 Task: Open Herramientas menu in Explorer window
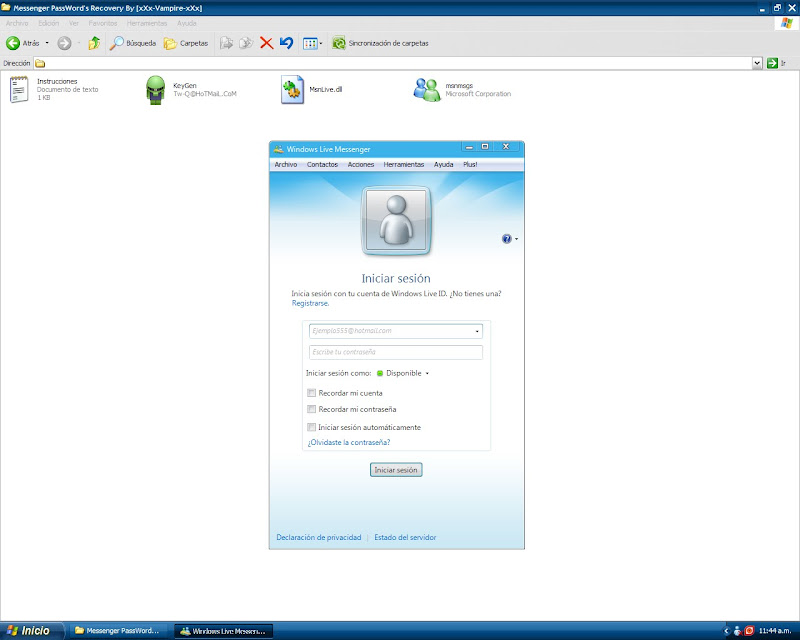[x=147, y=23]
